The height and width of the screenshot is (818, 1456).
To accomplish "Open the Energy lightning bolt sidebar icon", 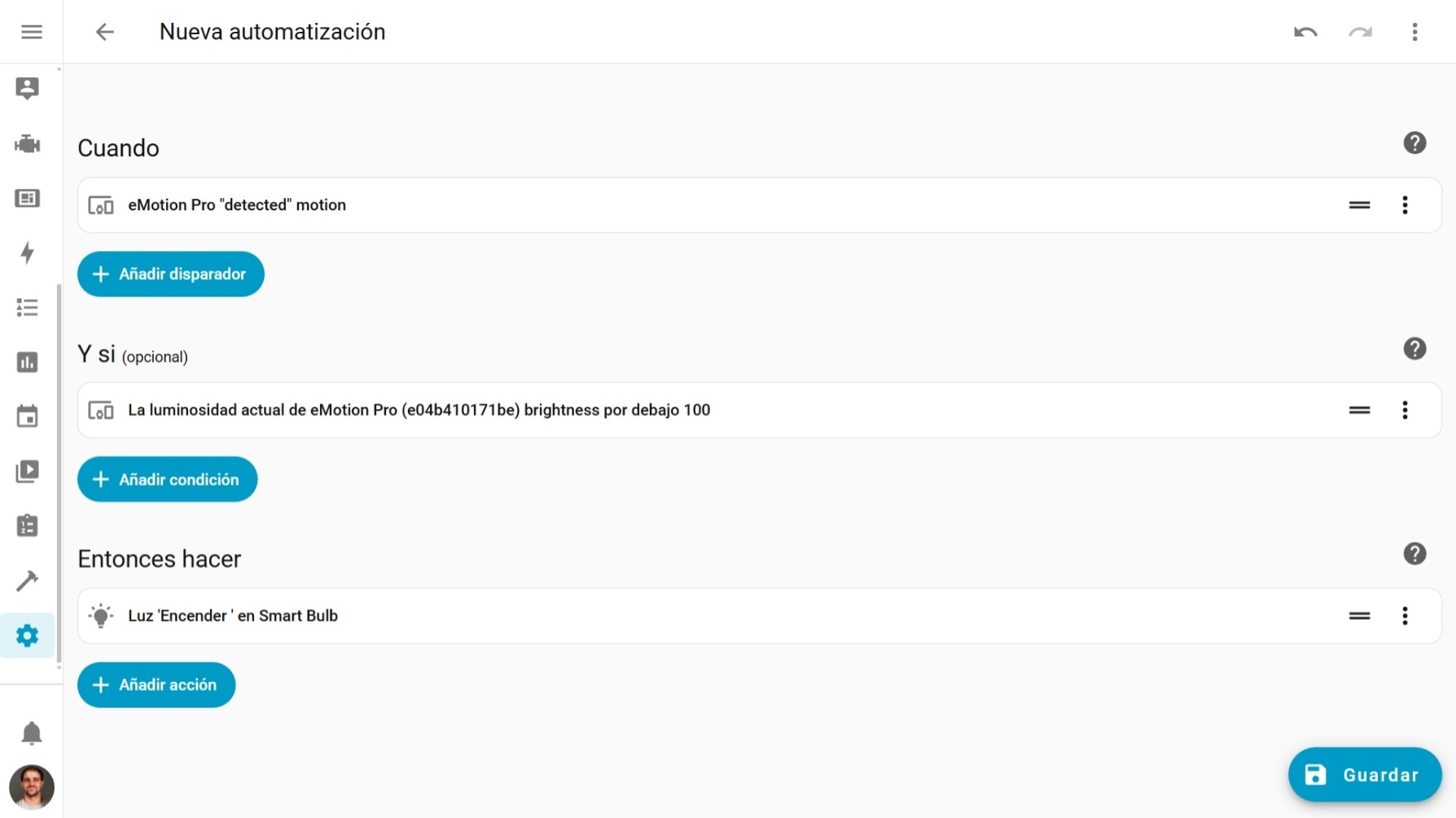I will 28,253.
